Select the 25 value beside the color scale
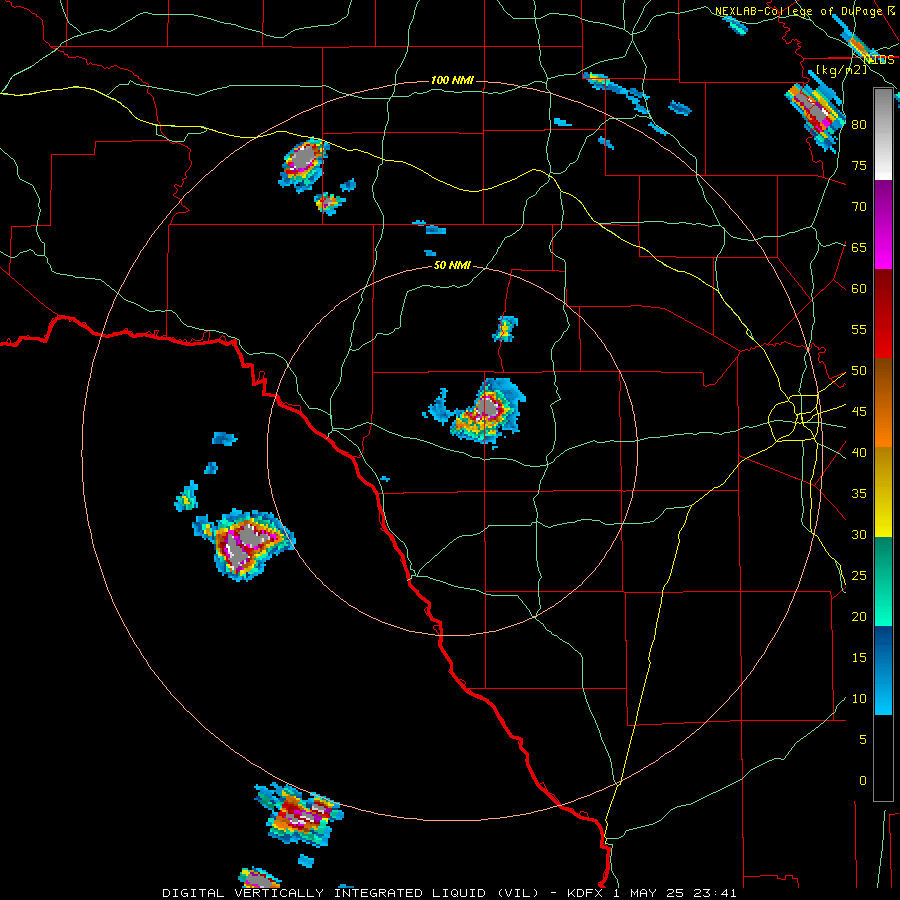 (859, 576)
